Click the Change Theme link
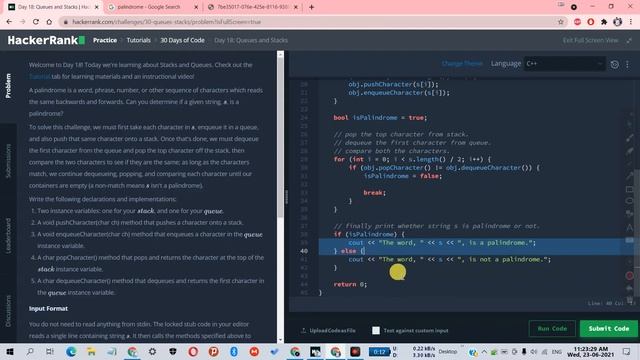640x360 pixels. [462, 64]
